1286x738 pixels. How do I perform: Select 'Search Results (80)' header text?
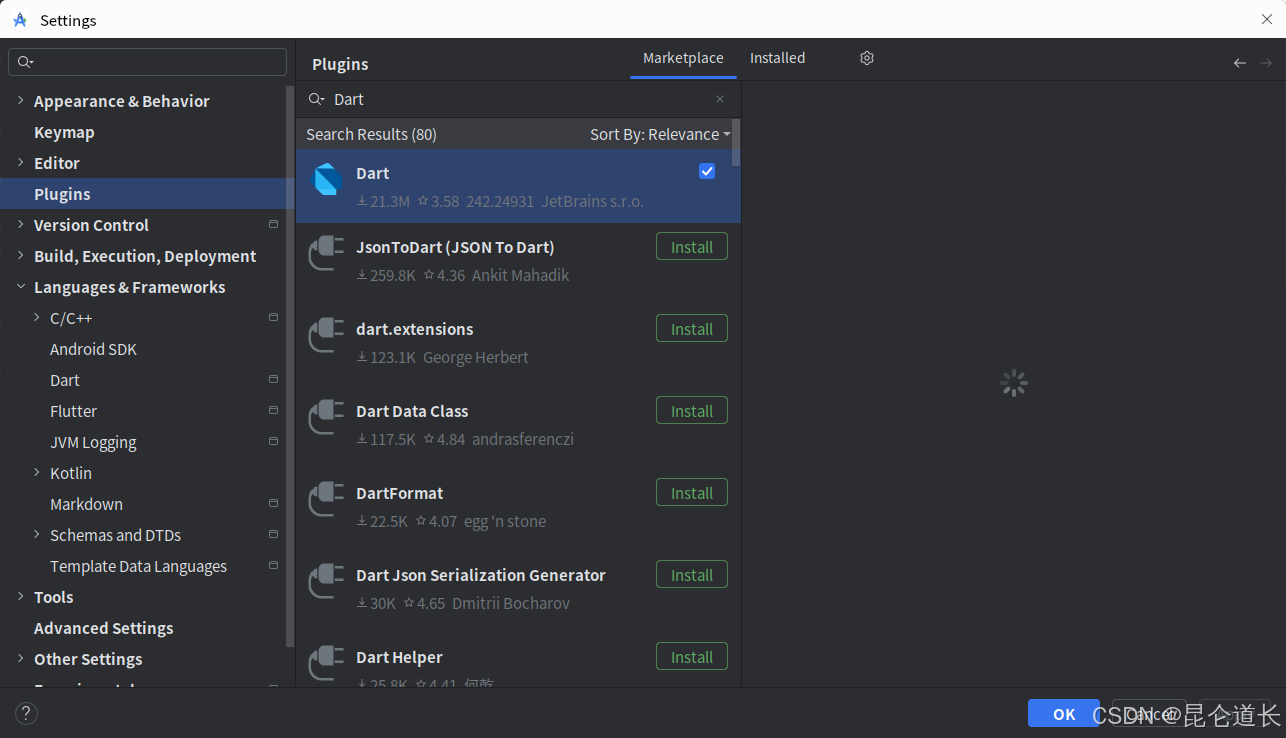(x=371, y=134)
